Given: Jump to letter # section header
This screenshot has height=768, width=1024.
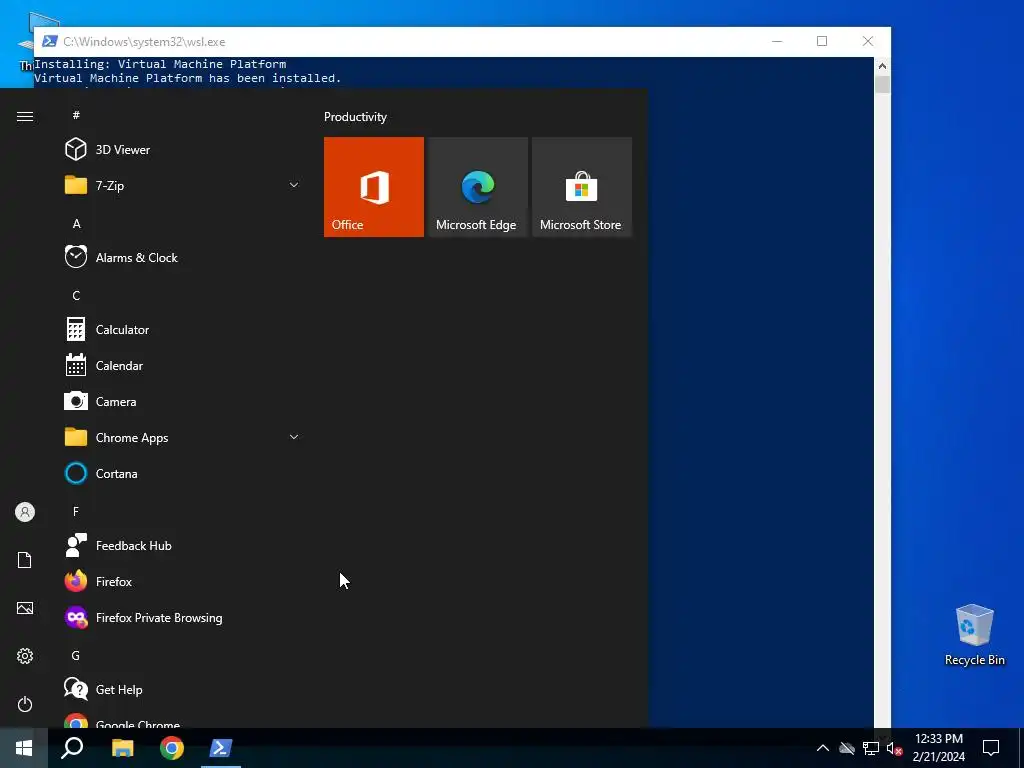Looking at the screenshot, I should [76, 115].
